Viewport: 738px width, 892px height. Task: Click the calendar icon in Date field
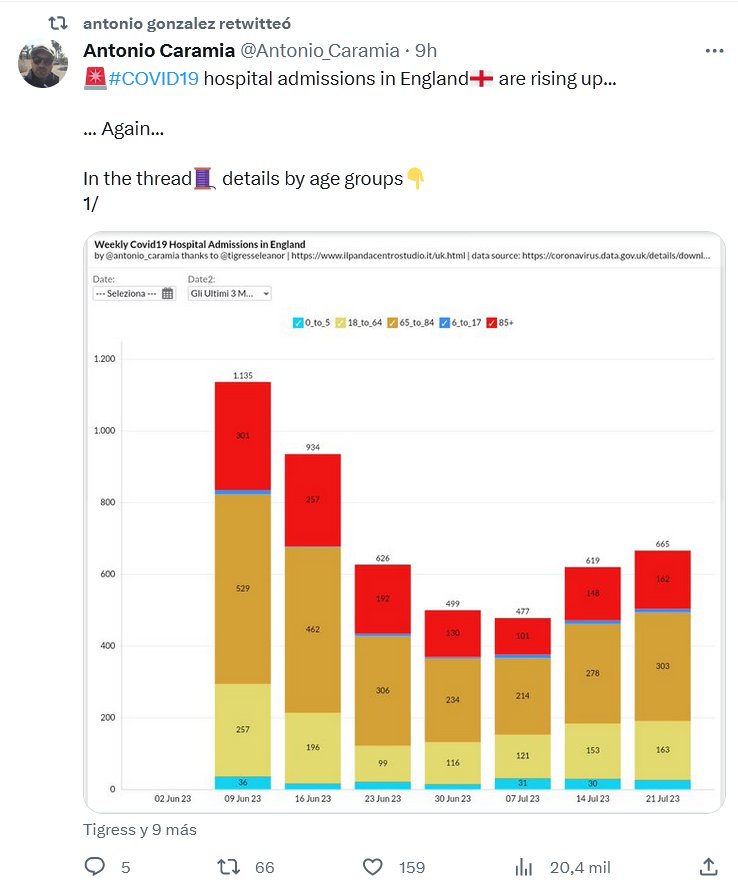tap(167, 294)
